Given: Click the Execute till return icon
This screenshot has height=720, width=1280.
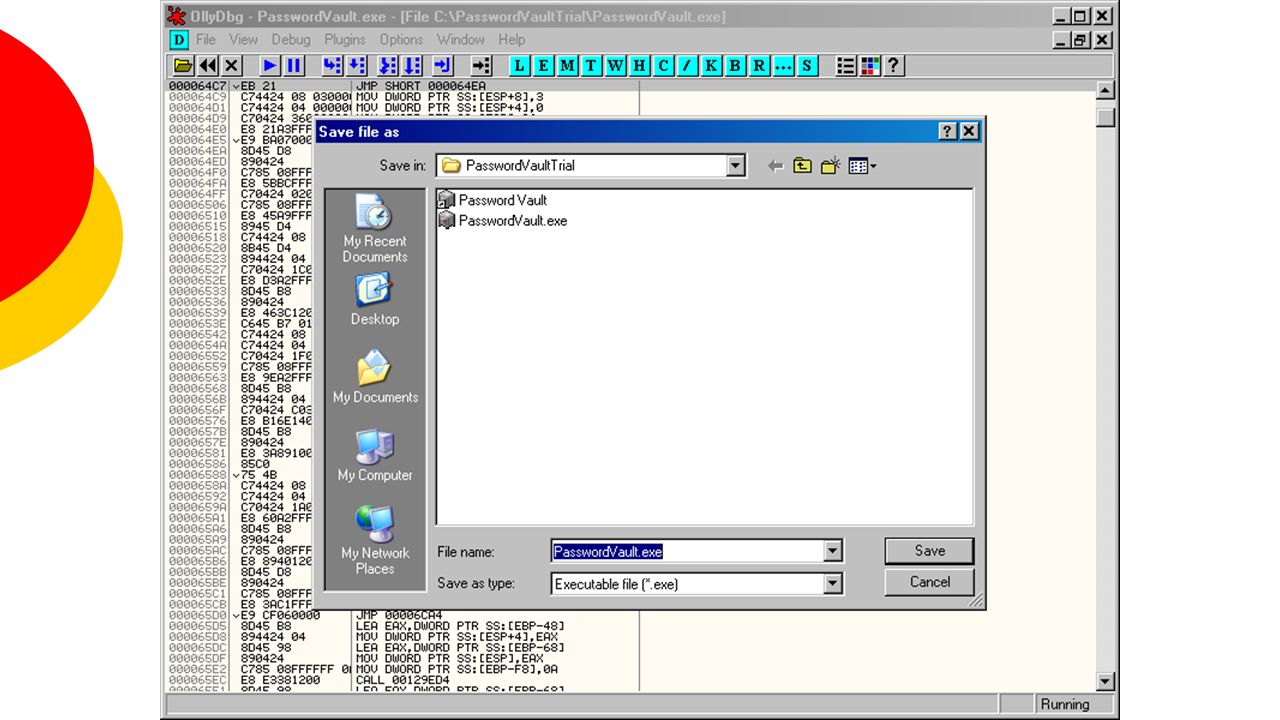Looking at the screenshot, I should point(443,66).
